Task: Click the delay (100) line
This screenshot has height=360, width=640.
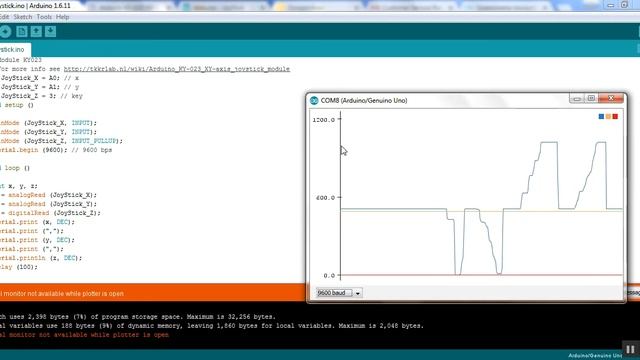Action: click(19, 267)
